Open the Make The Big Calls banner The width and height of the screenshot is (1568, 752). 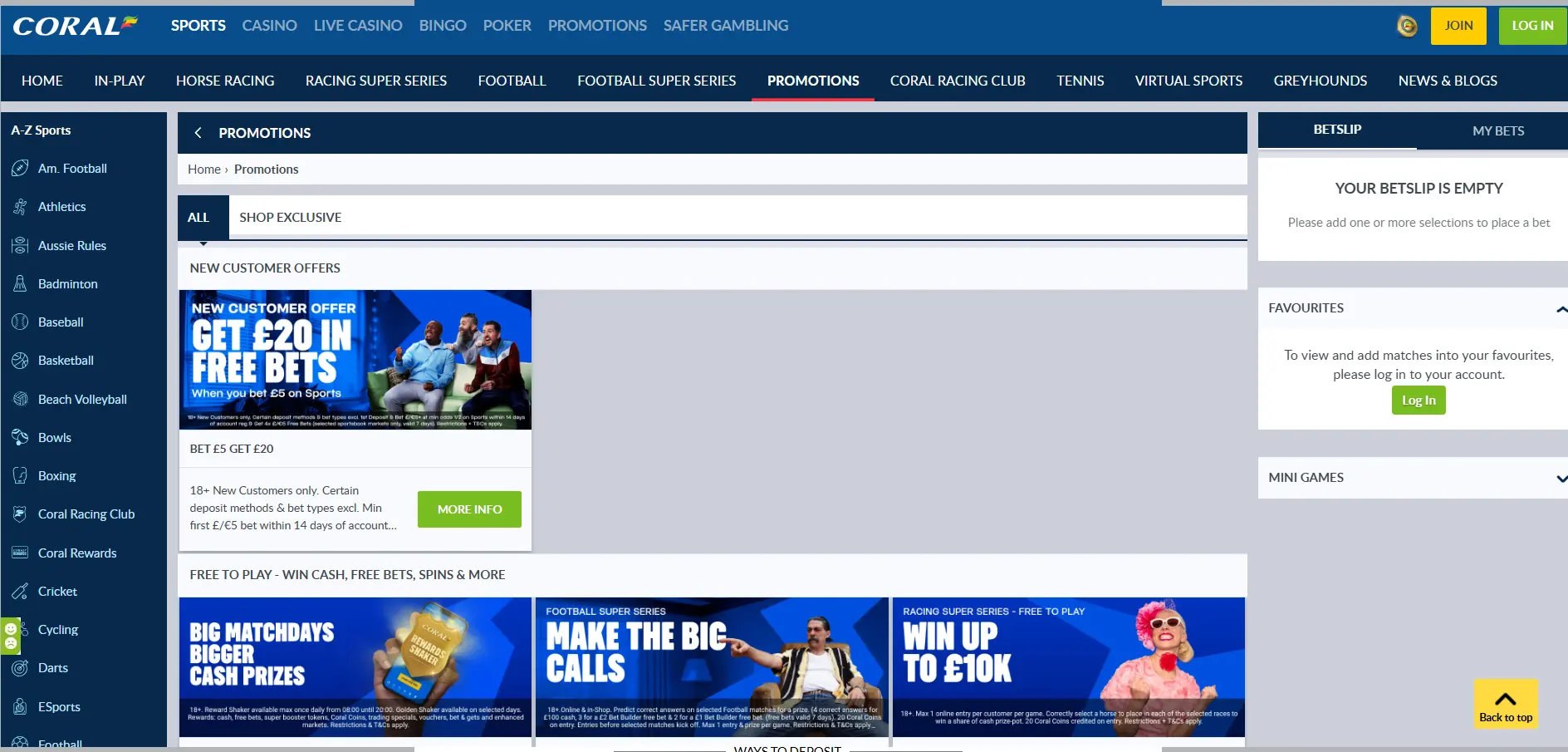[x=712, y=667]
